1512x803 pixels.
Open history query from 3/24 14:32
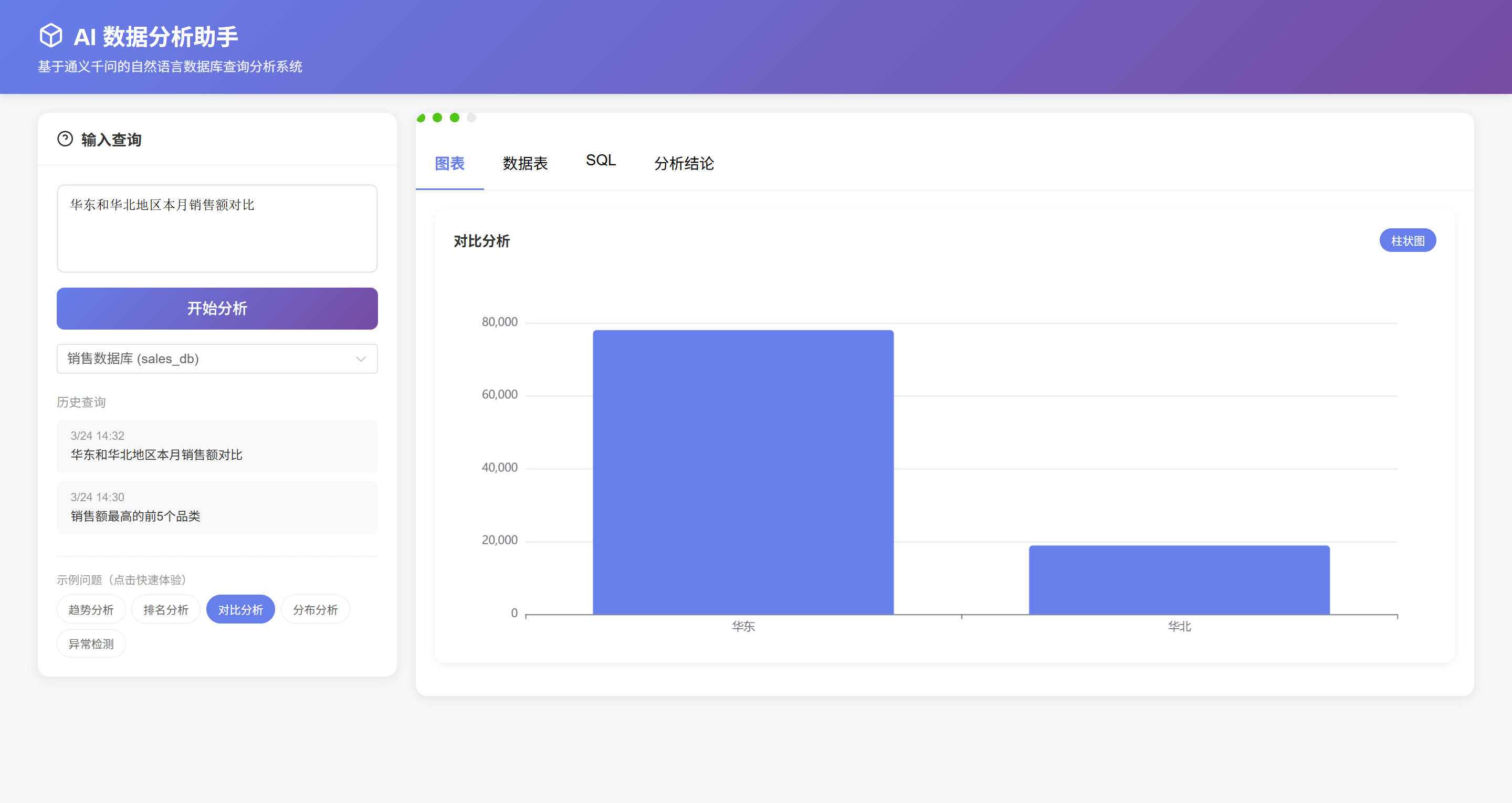pos(217,446)
